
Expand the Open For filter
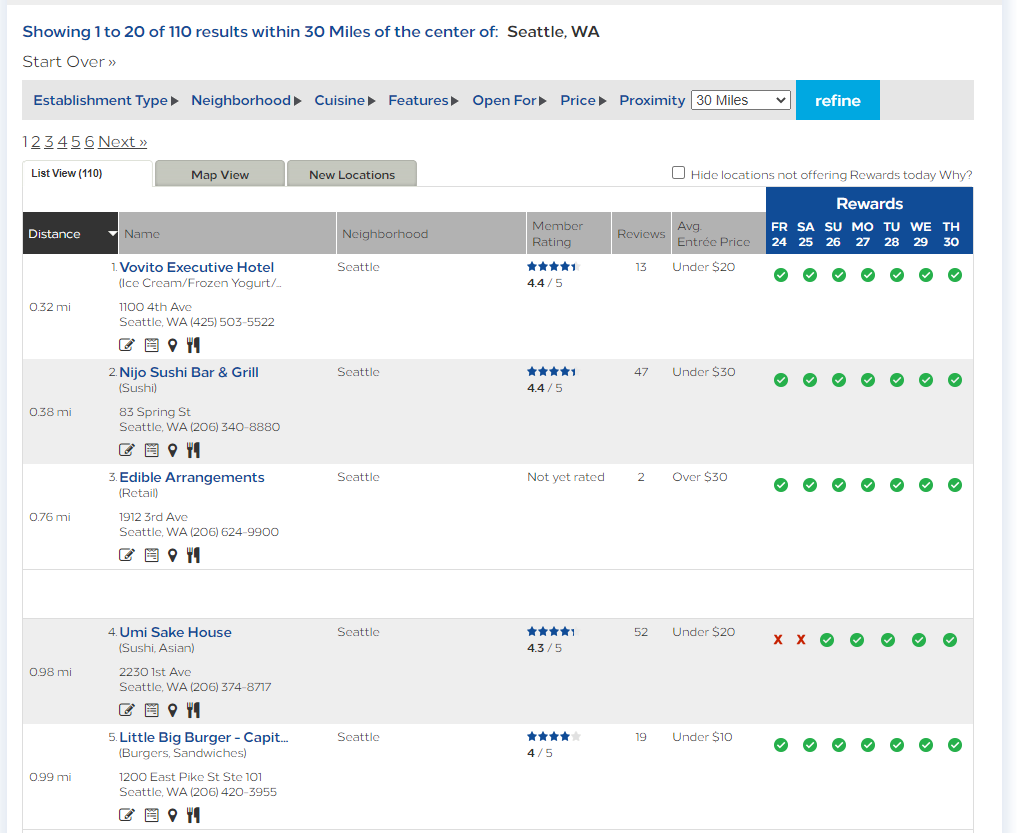509,101
